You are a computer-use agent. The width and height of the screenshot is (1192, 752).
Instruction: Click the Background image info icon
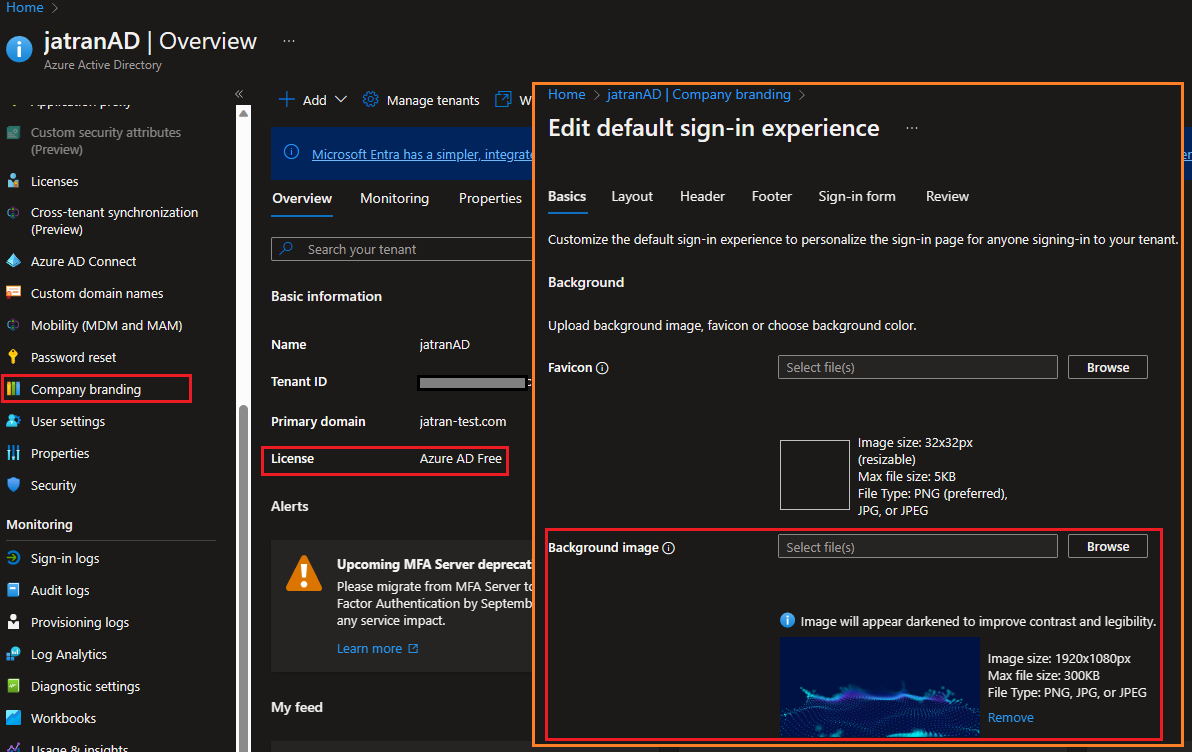pyautogui.click(x=668, y=548)
